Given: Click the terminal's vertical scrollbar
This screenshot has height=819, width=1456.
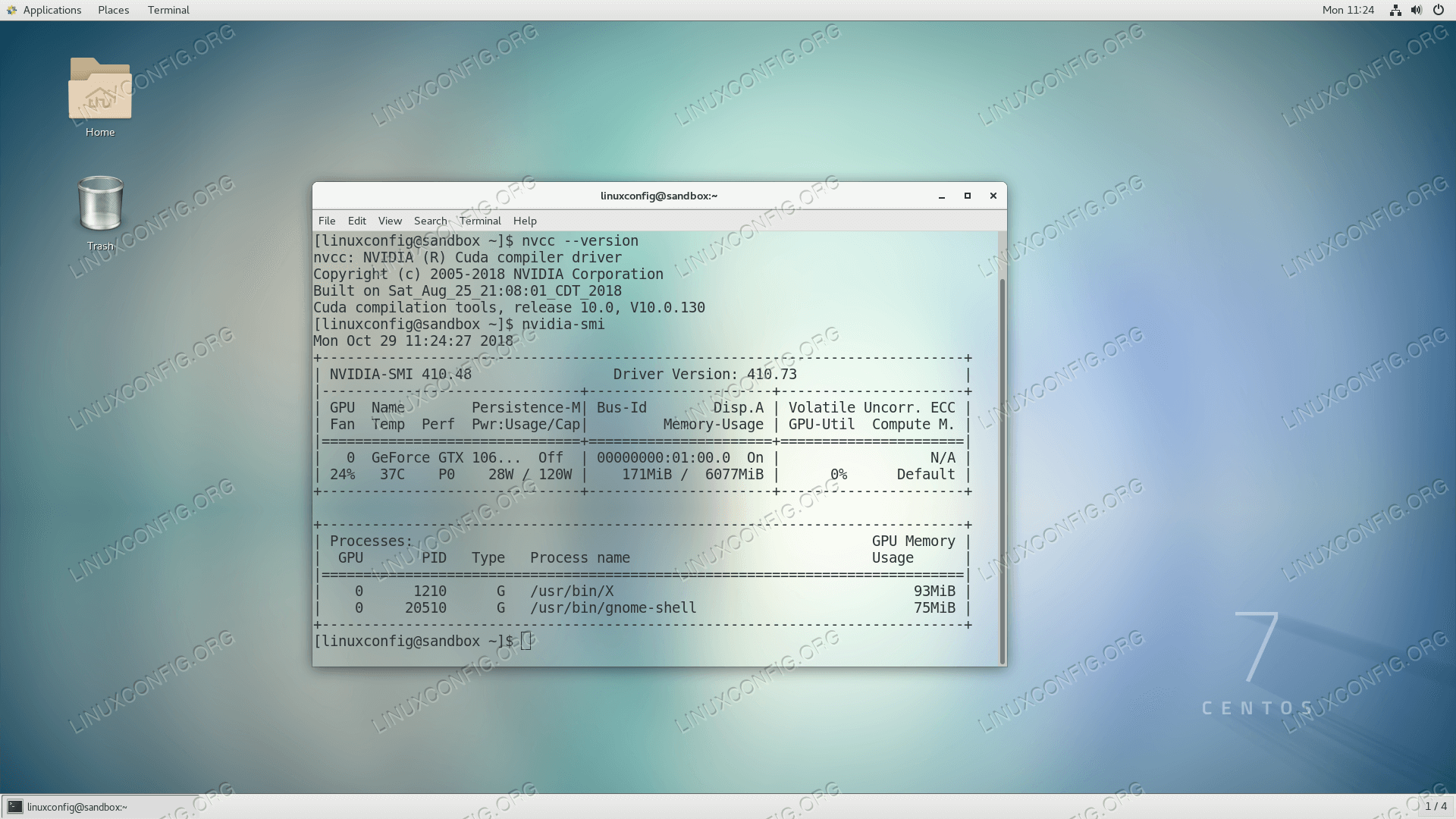Looking at the screenshot, I should (x=1002, y=470).
